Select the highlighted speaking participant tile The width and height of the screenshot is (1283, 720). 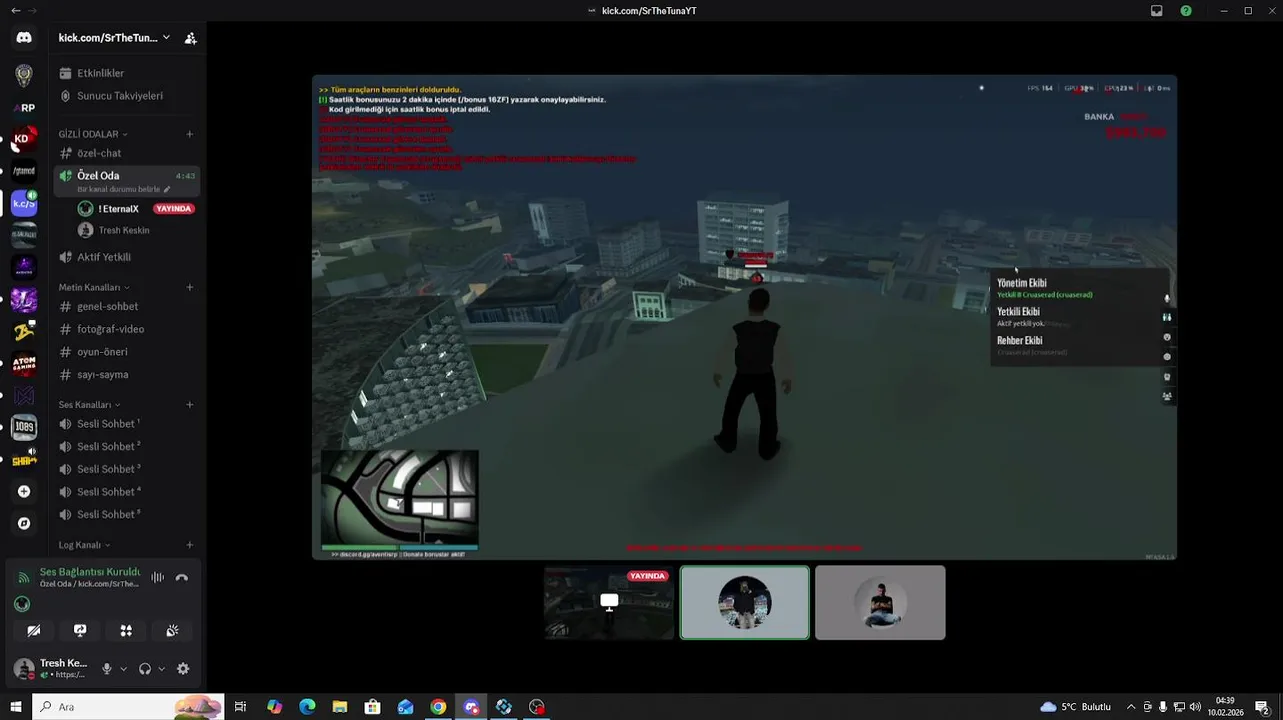coord(745,602)
